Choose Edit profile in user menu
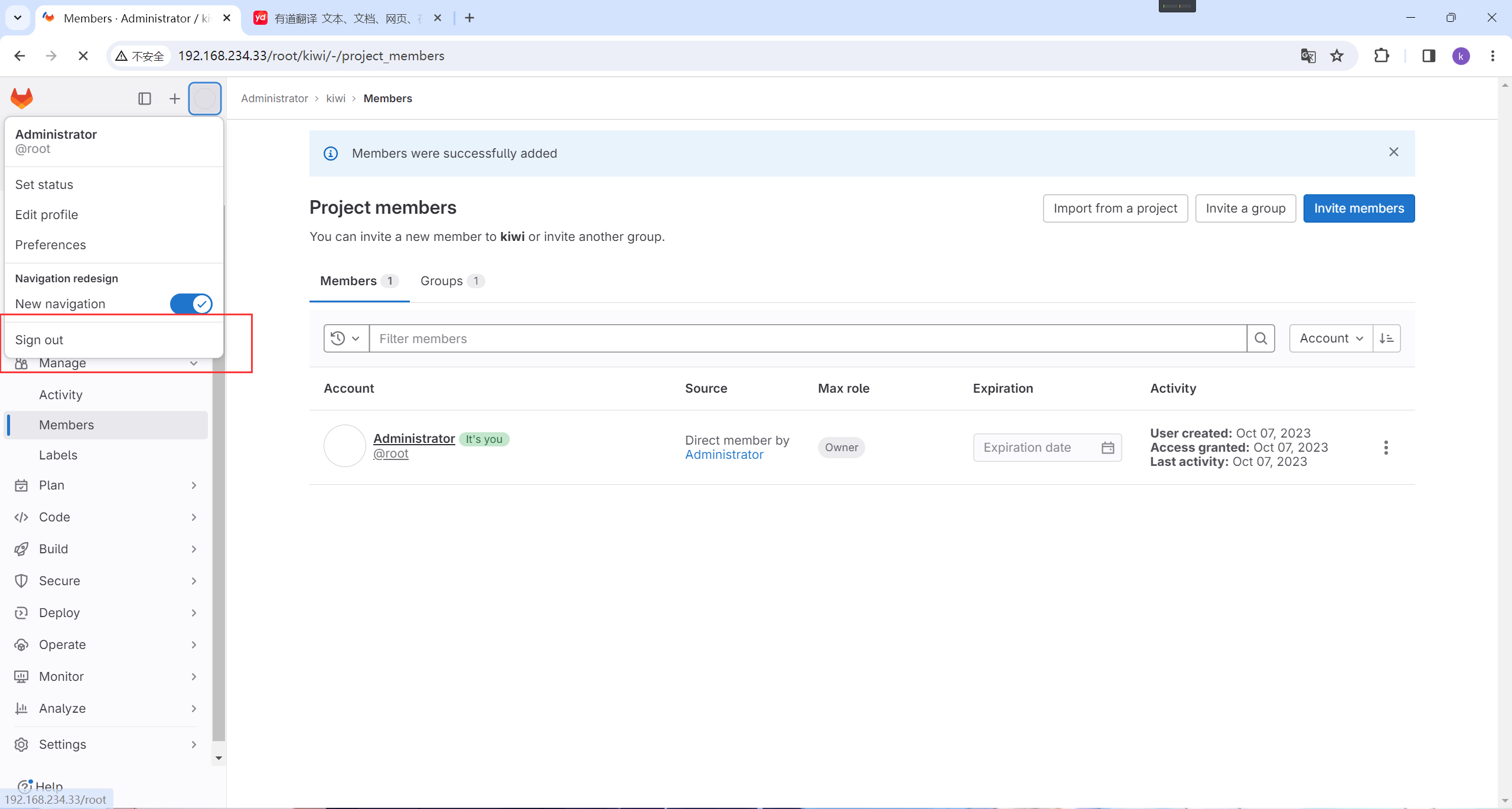Image resolution: width=1512 pixels, height=809 pixels. coord(47,215)
